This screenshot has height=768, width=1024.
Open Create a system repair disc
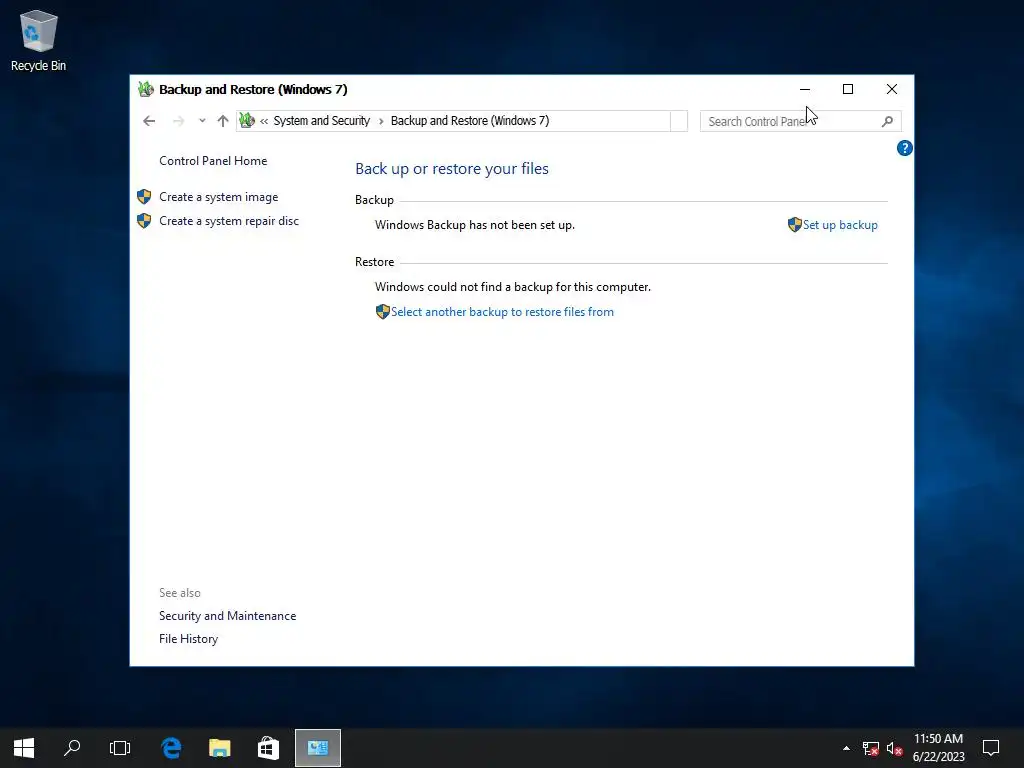point(229,221)
